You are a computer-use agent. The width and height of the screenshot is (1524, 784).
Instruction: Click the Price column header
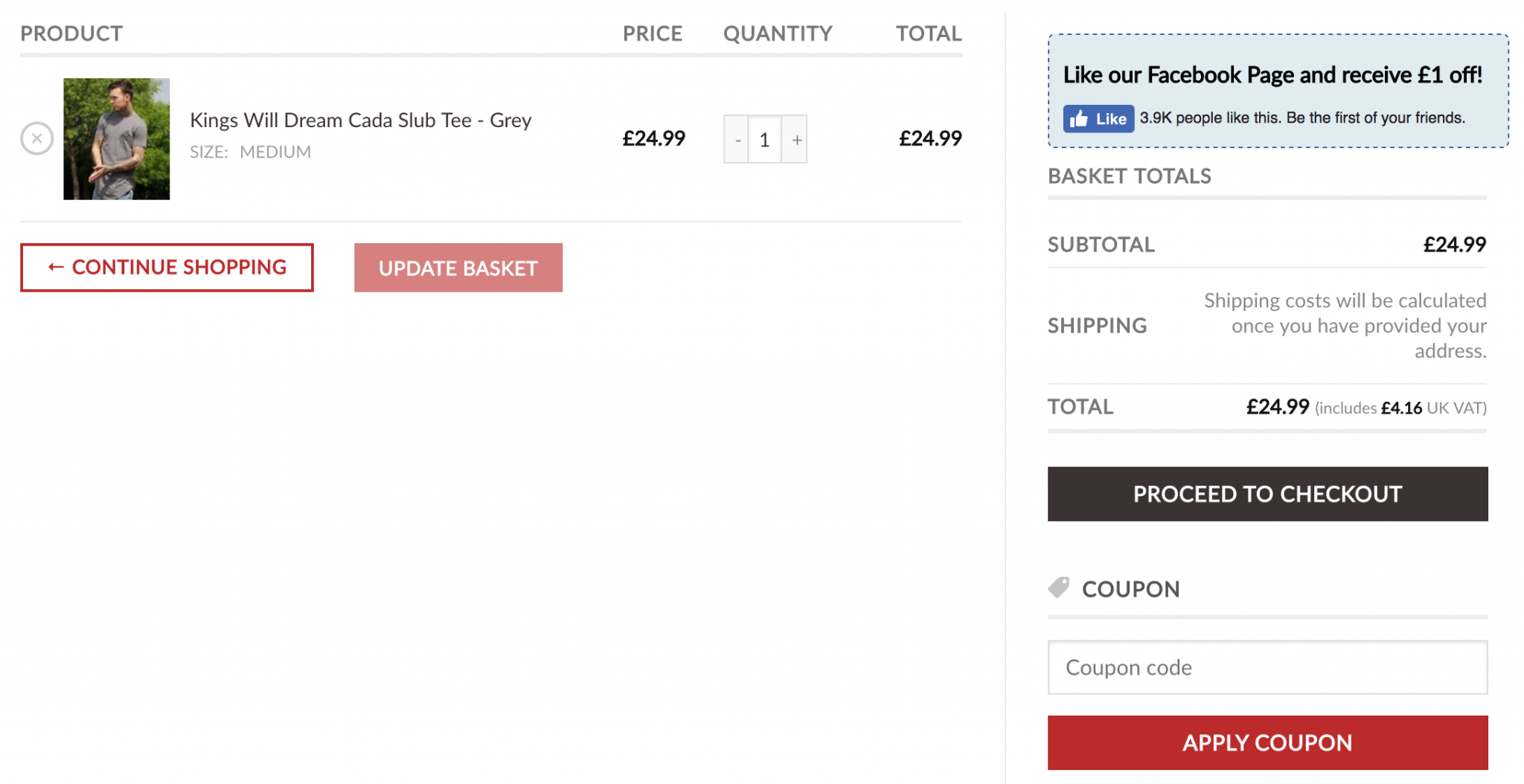652,33
